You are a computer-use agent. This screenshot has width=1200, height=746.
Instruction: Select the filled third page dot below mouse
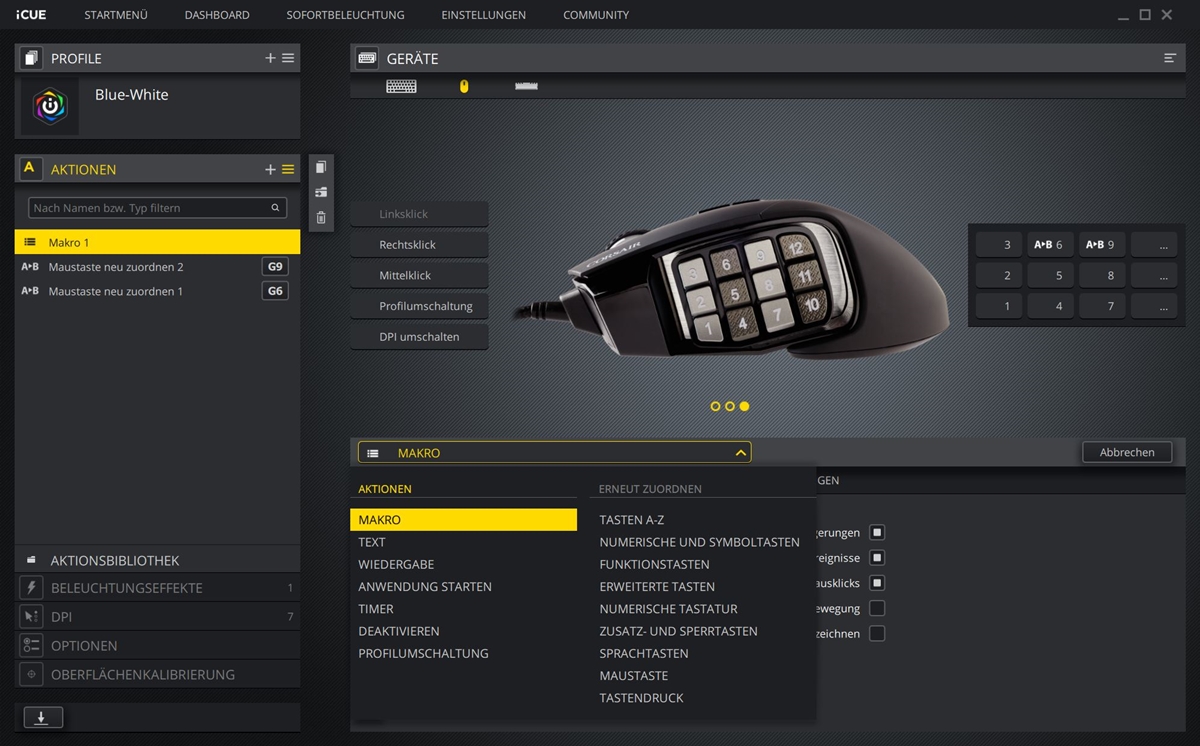[x=744, y=406]
